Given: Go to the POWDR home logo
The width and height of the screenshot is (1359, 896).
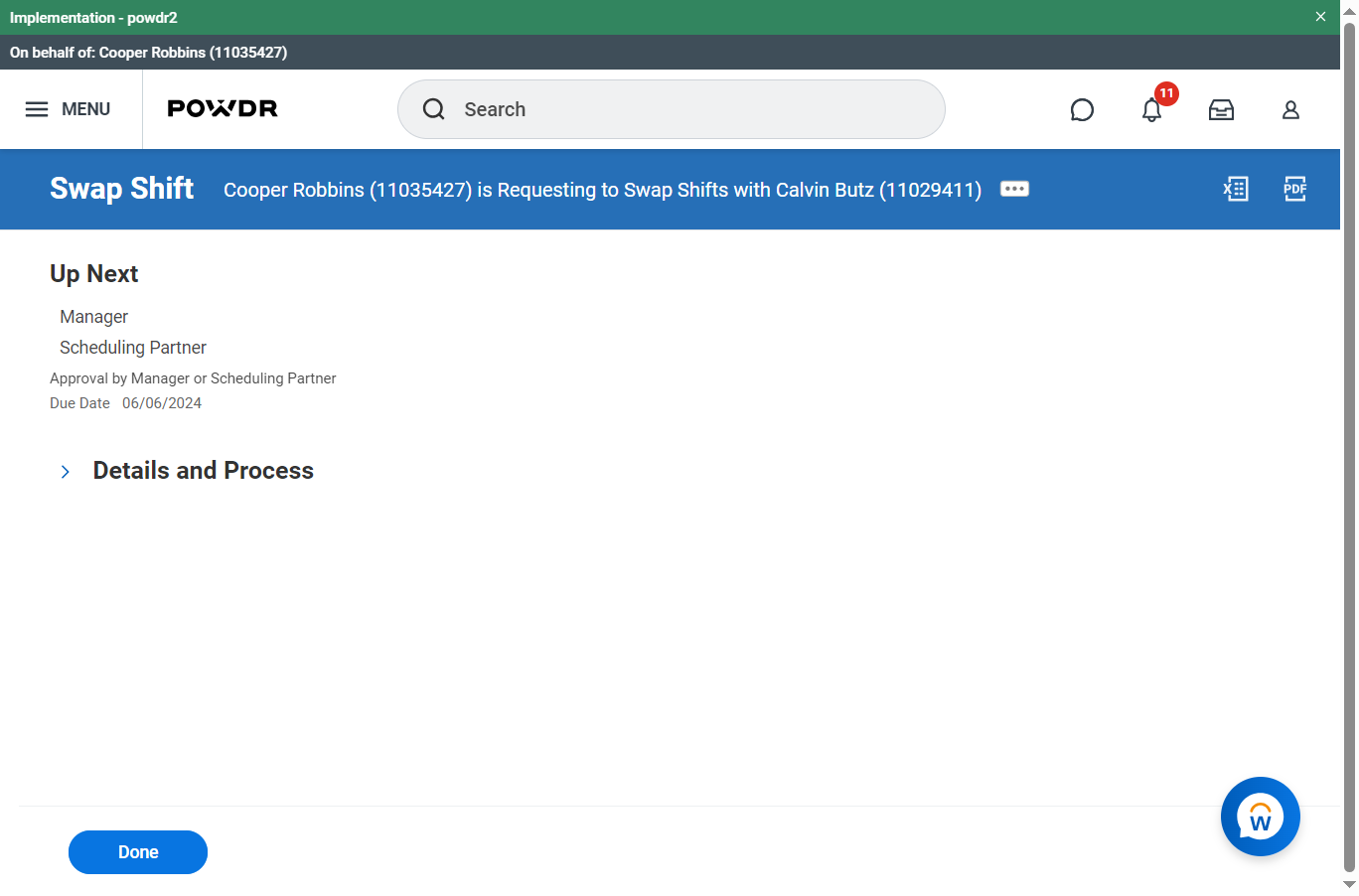Looking at the screenshot, I should tap(223, 108).
